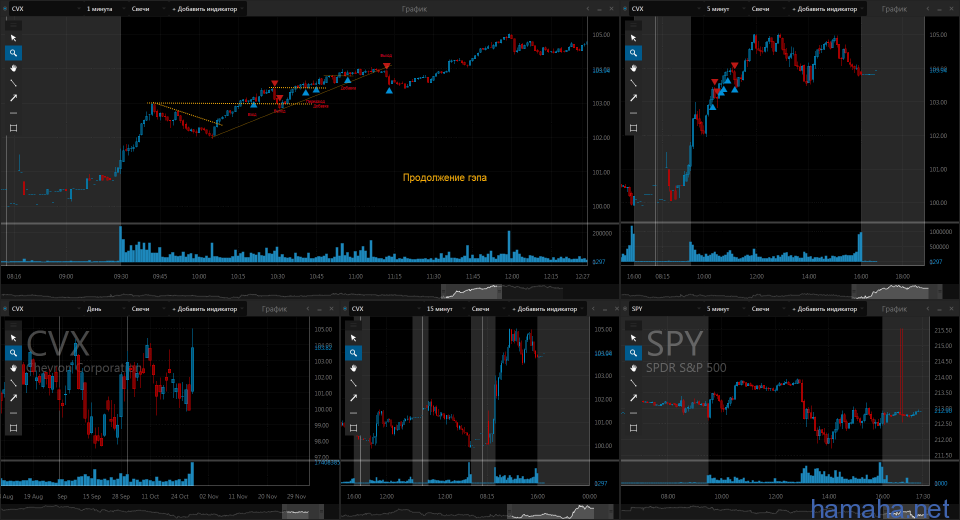Screen dimensions: 960x520
Task: Choose the arrow tool in SPY chart
Action: coord(634,398)
